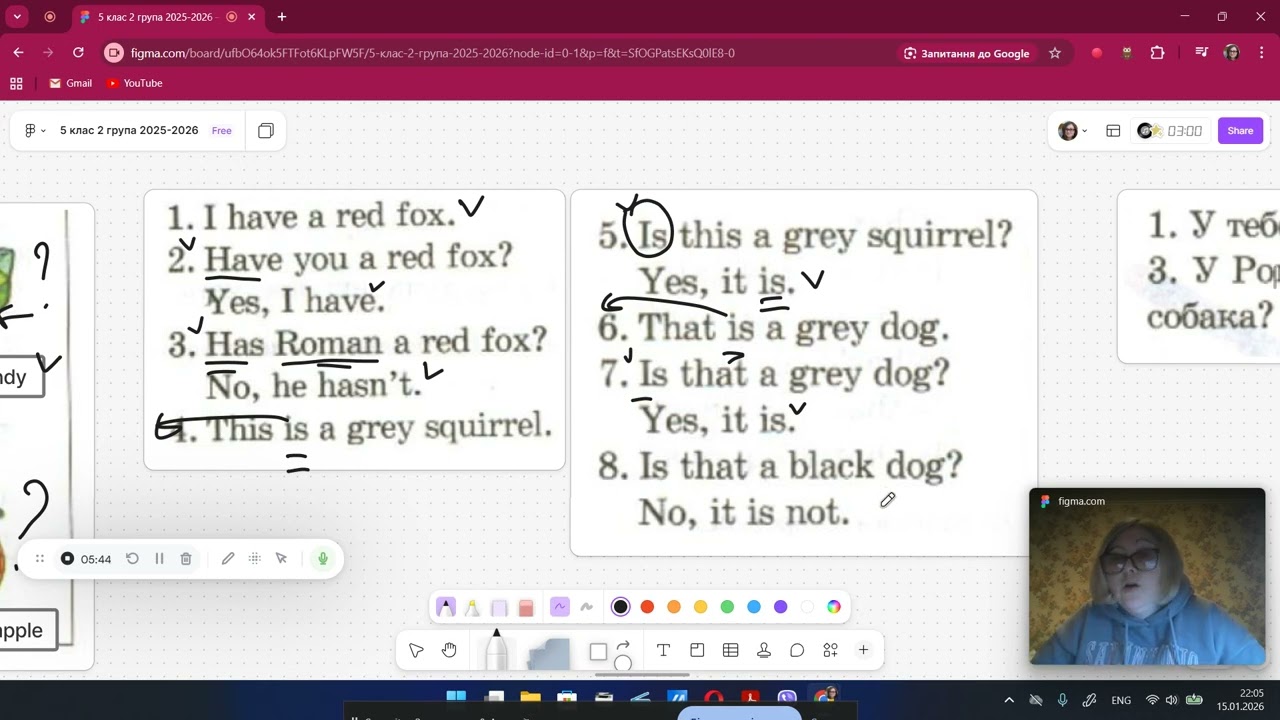The image size is (1280, 720).
Task: Pick the red color swatch
Action: (647, 607)
